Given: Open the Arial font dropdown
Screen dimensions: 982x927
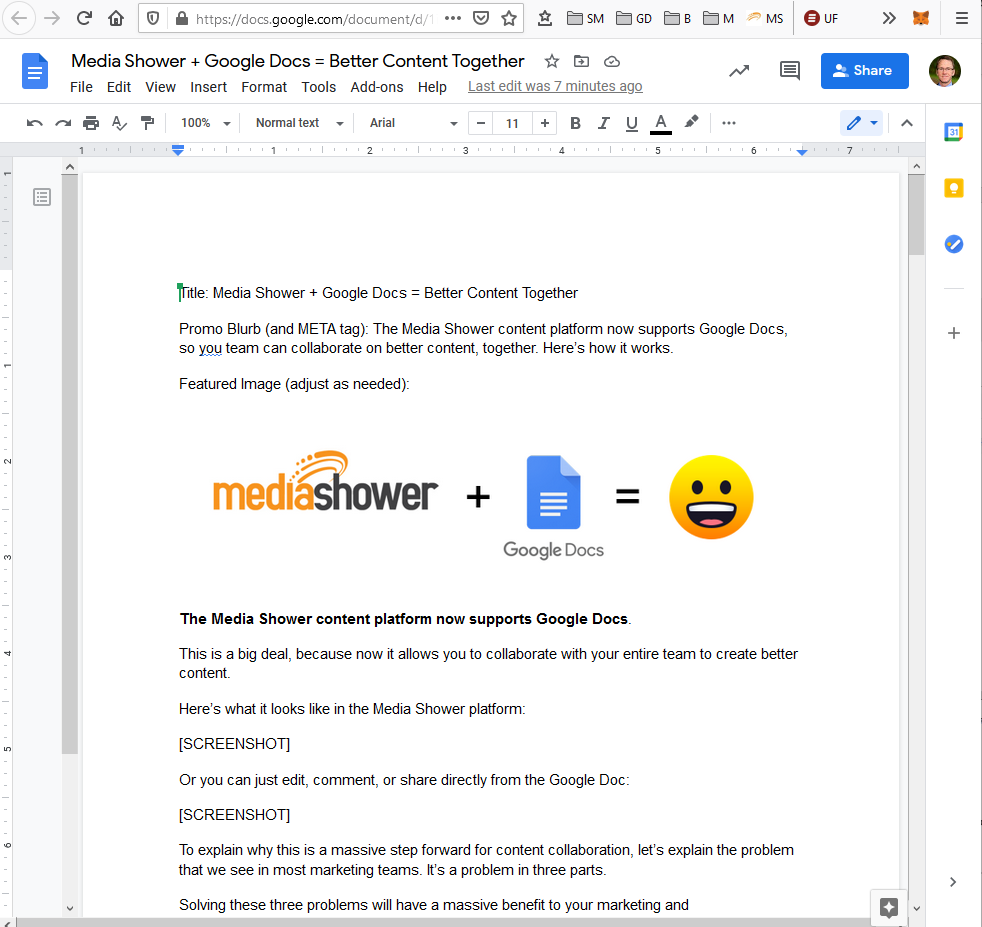Looking at the screenshot, I should pos(413,123).
